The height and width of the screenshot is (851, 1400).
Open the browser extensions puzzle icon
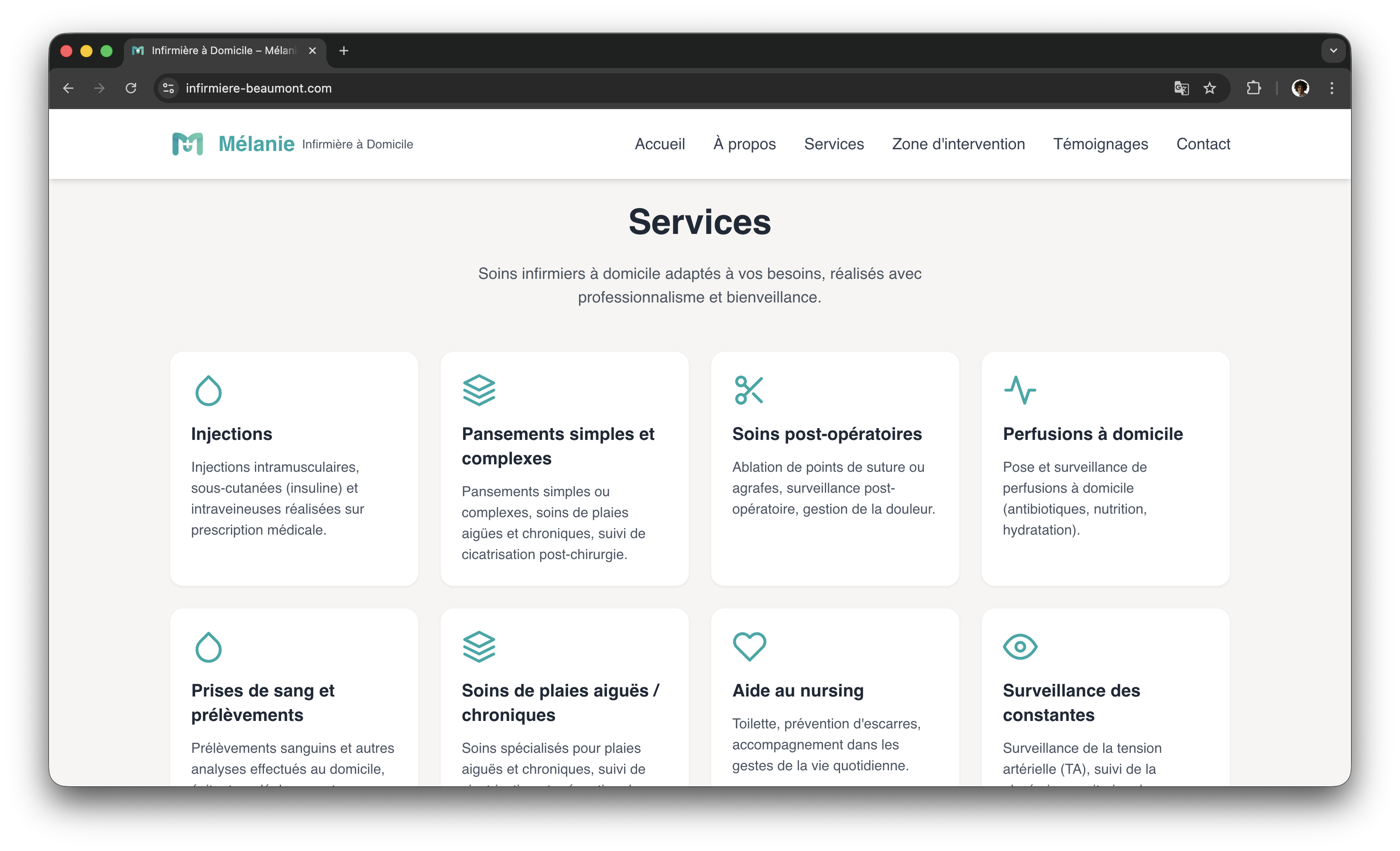[x=1253, y=88]
